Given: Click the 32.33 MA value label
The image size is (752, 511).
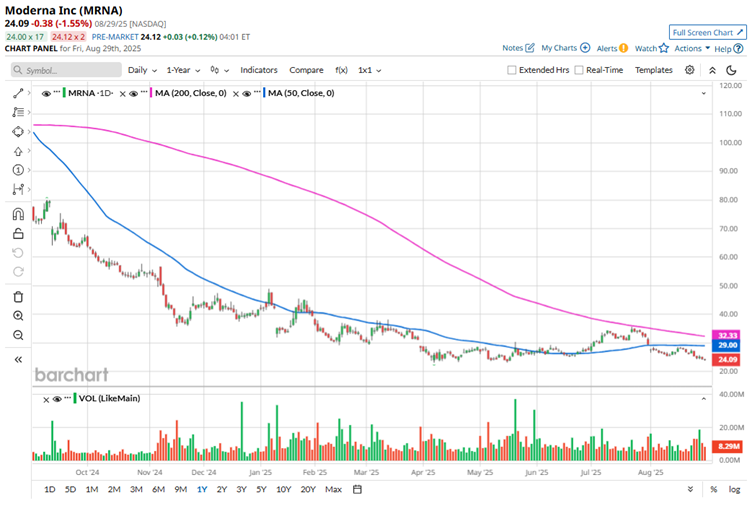Looking at the screenshot, I should pos(727,335).
